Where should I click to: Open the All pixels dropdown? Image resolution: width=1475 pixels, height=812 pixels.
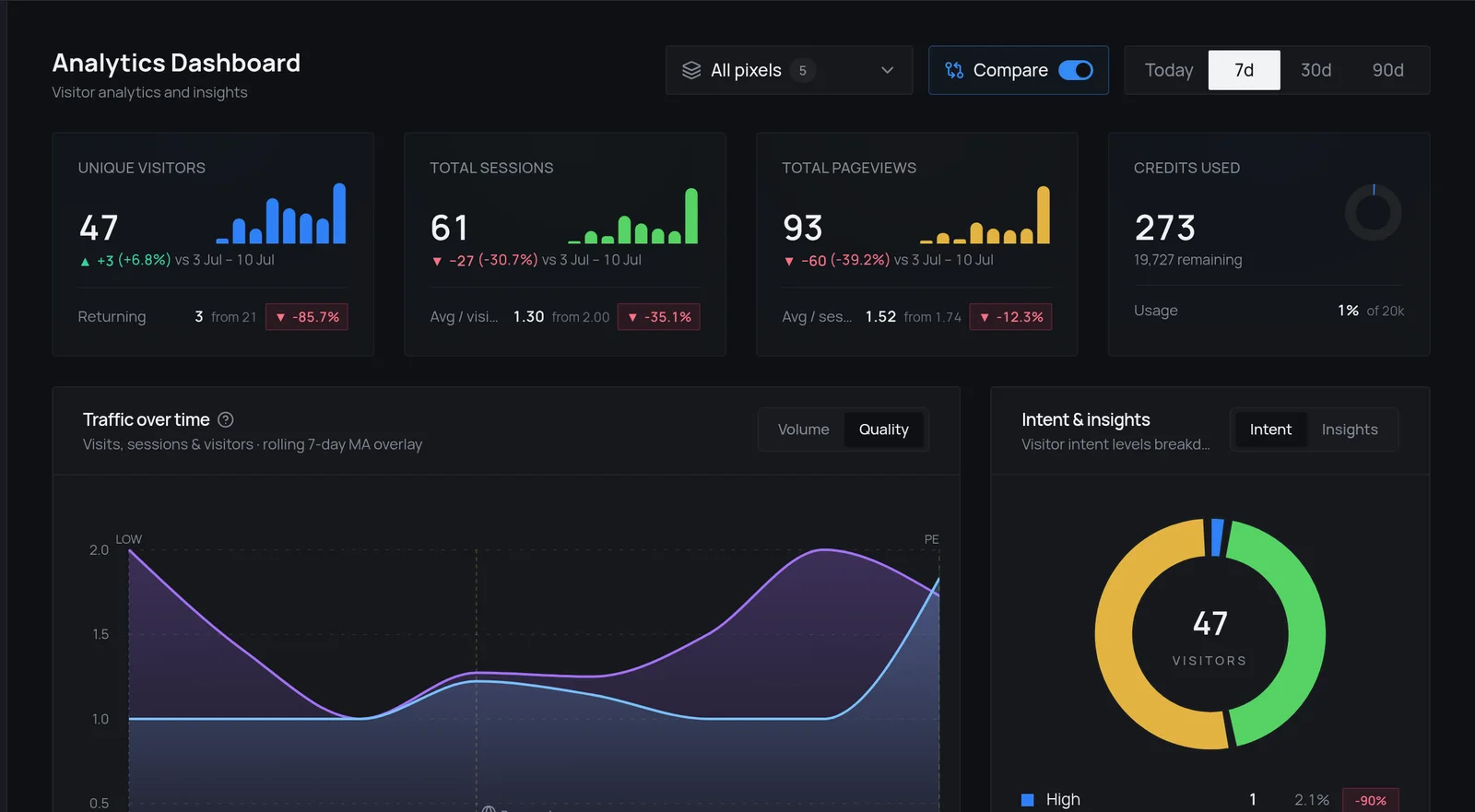coord(789,70)
